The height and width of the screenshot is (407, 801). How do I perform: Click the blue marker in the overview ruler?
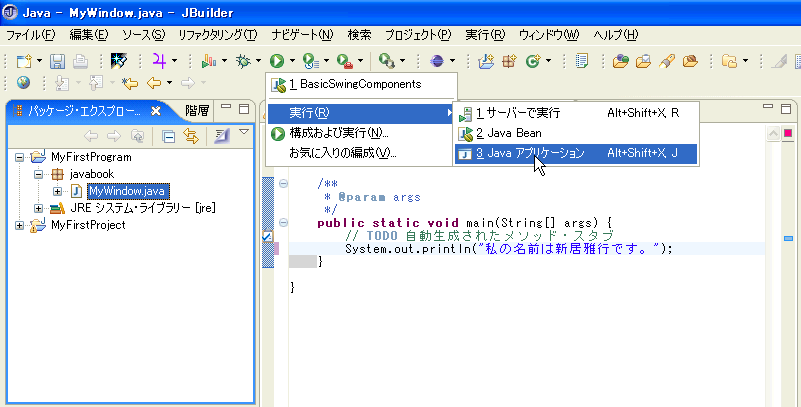(x=788, y=239)
